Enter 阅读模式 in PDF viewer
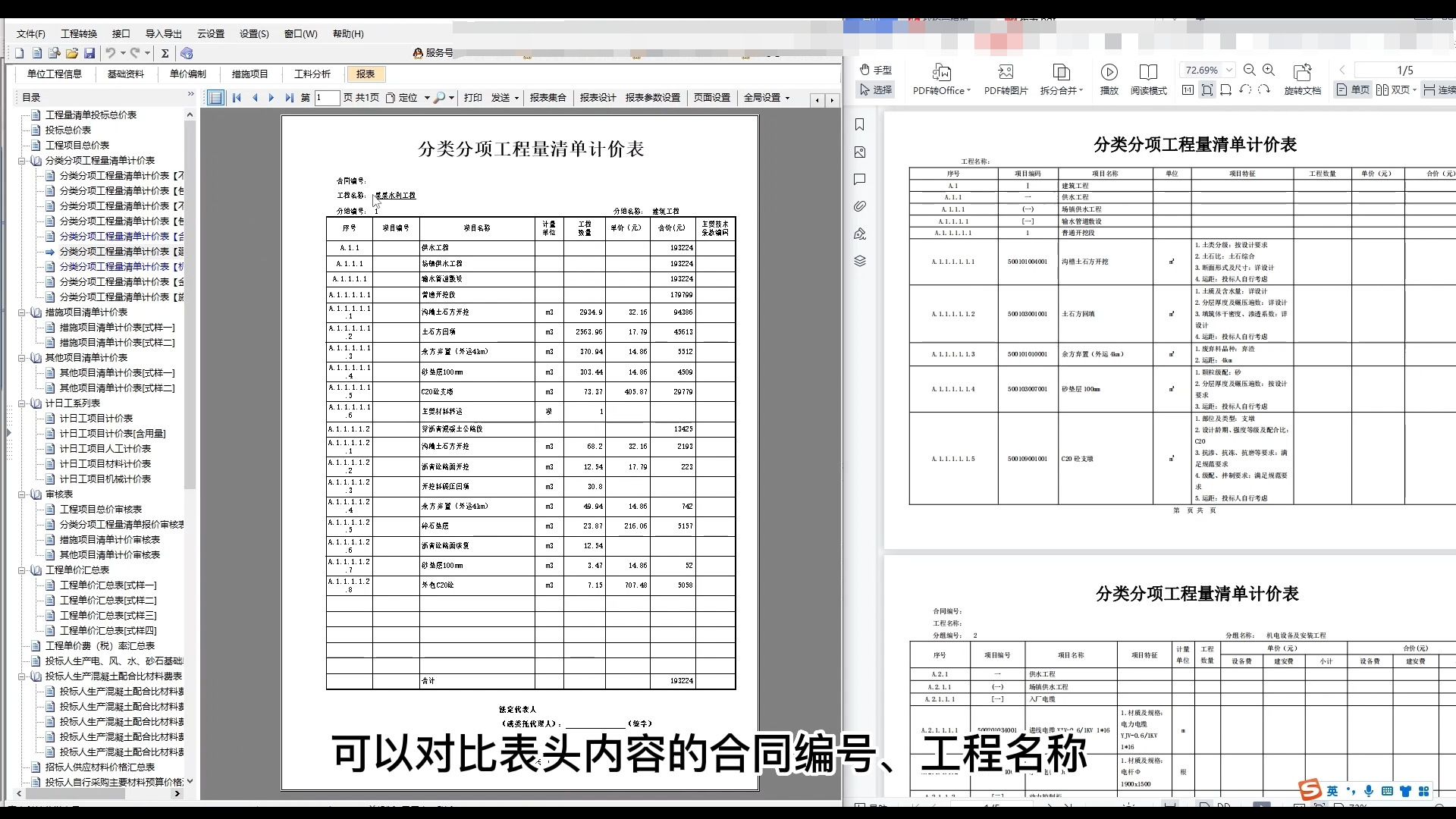The height and width of the screenshot is (819, 1456). pos(1148,80)
